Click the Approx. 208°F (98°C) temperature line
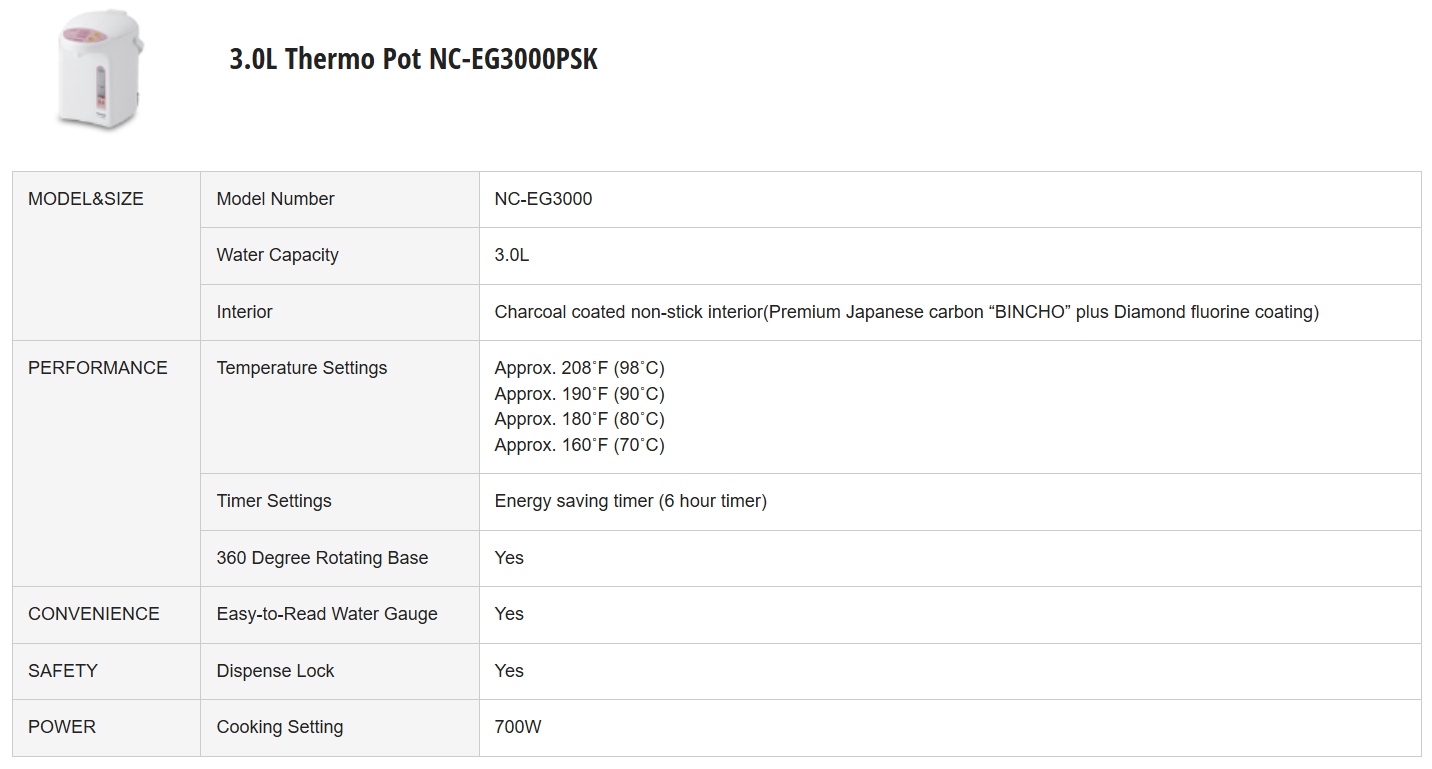This screenshot has width=1432, height=769. (579, 368)
